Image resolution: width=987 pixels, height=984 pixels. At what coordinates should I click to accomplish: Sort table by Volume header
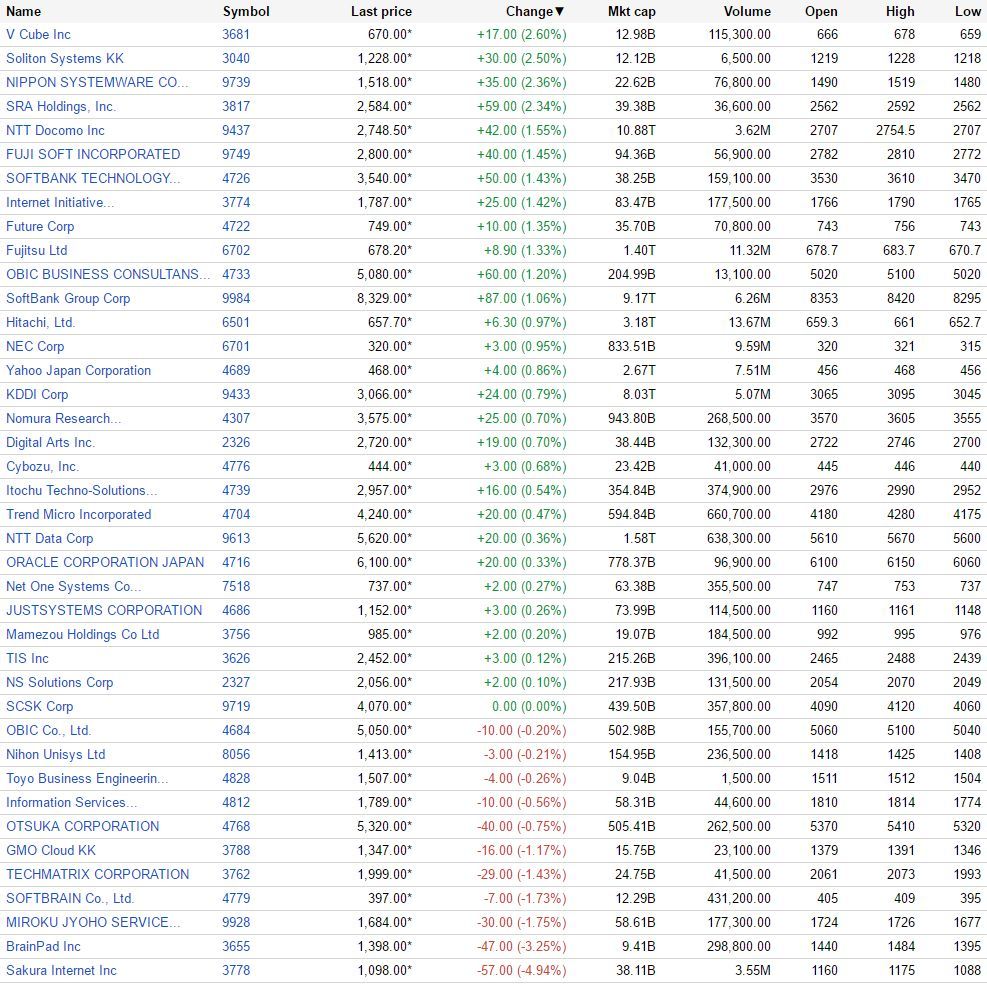pyautogui.click(x=747, y=11)
